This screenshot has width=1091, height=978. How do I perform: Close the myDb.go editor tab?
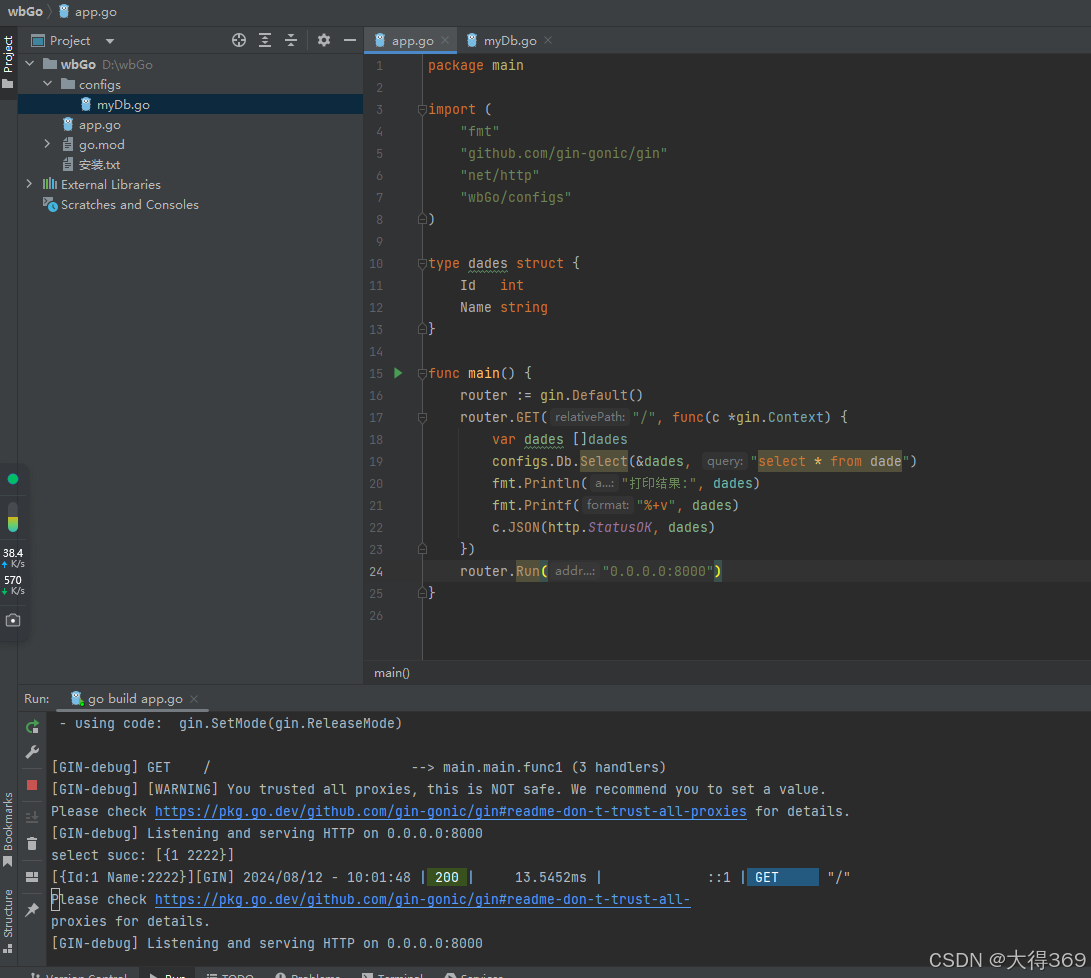click(548, 40)
